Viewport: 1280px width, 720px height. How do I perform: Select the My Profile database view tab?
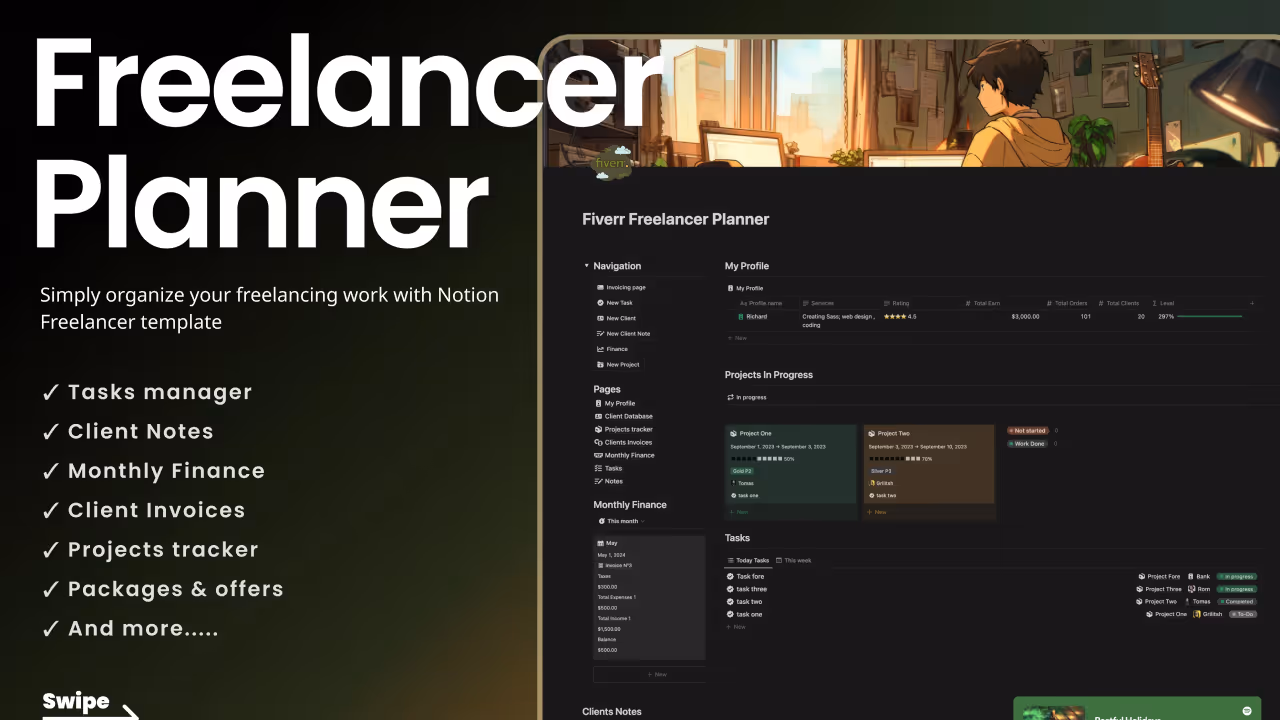click(x=745, y=288)
